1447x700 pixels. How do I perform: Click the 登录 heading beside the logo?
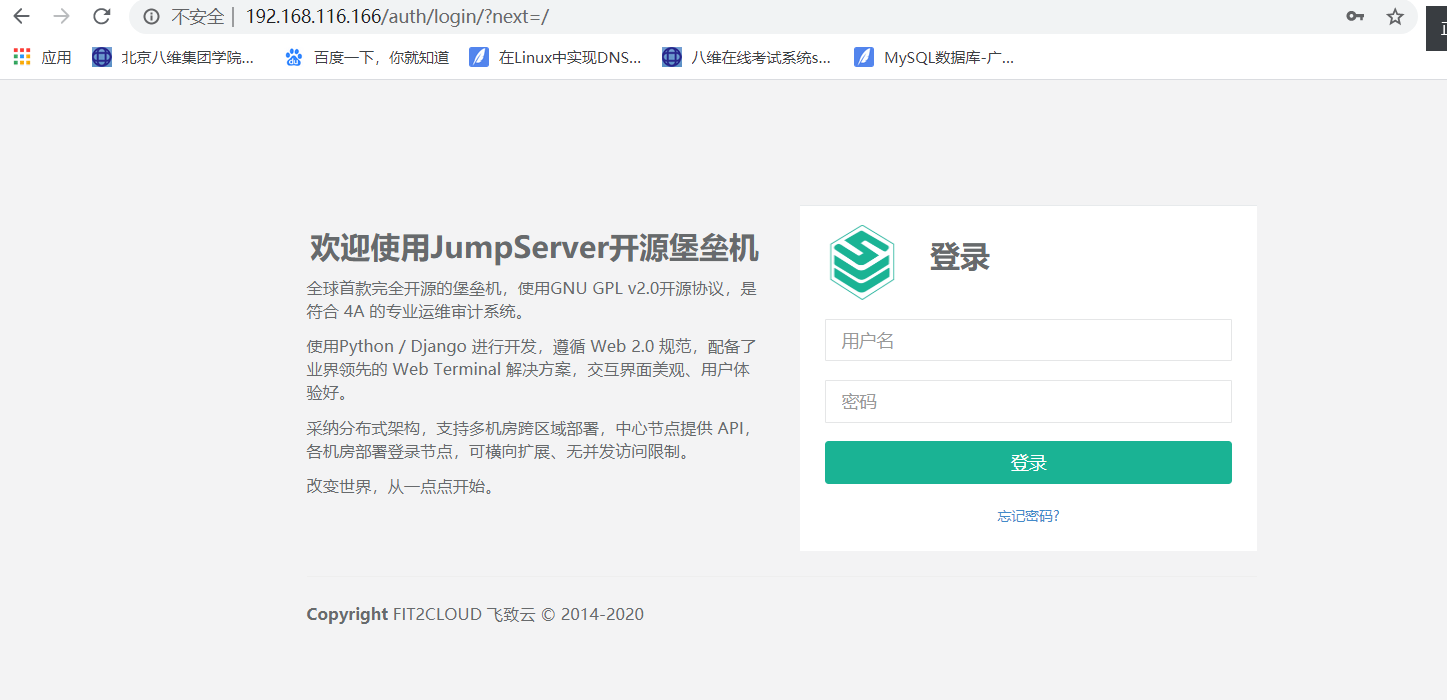pos(960,257)
